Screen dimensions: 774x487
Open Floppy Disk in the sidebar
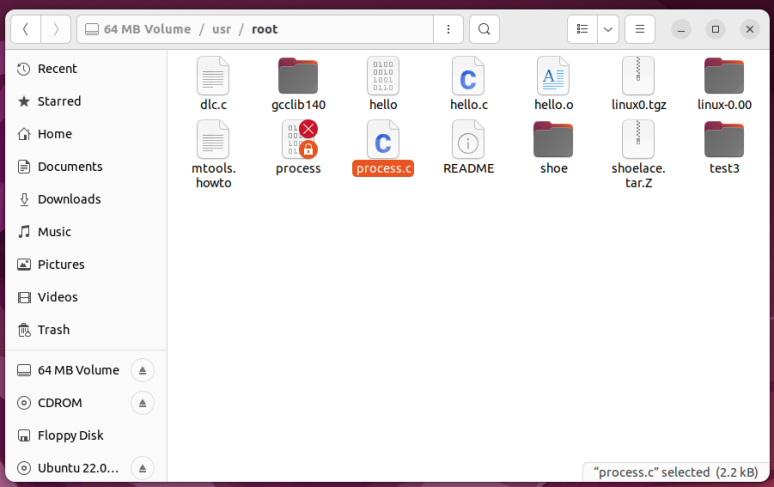pos(86,436)
